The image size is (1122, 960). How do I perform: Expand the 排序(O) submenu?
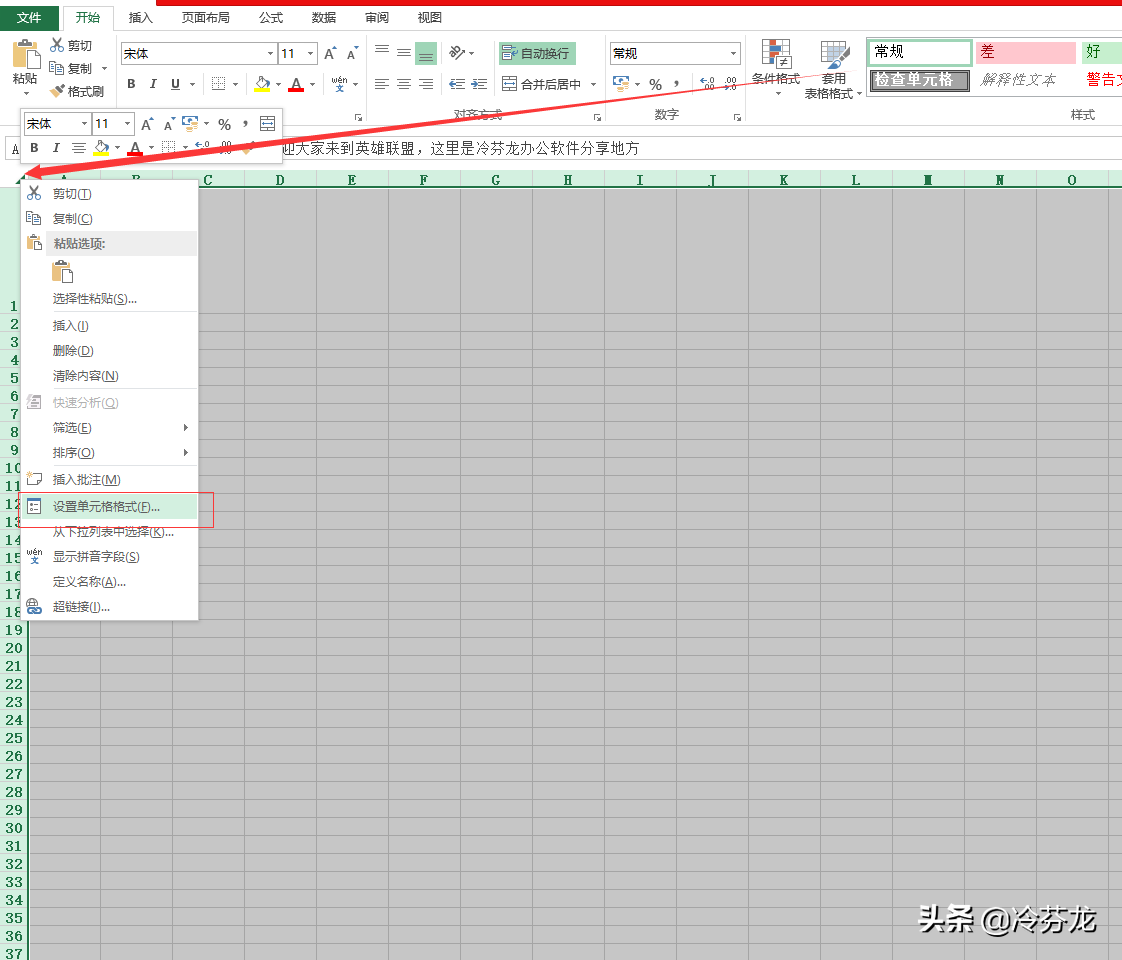click(109, 453)
